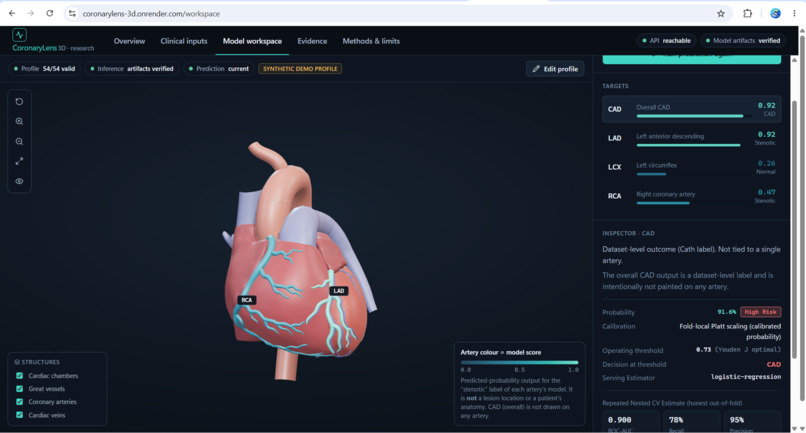Toggle the eye visibility icon in viewer toolbar

tap(19, 181)
